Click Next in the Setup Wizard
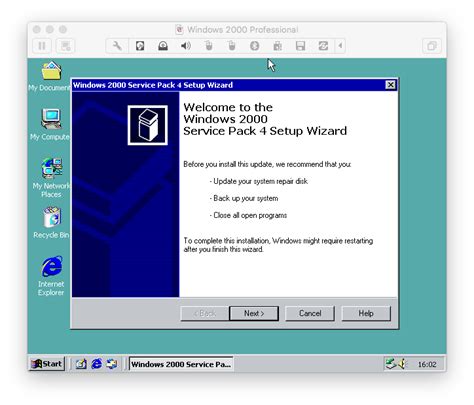This screenshot has width=474, height=405. pyautogui.click(x=254, y=313)
